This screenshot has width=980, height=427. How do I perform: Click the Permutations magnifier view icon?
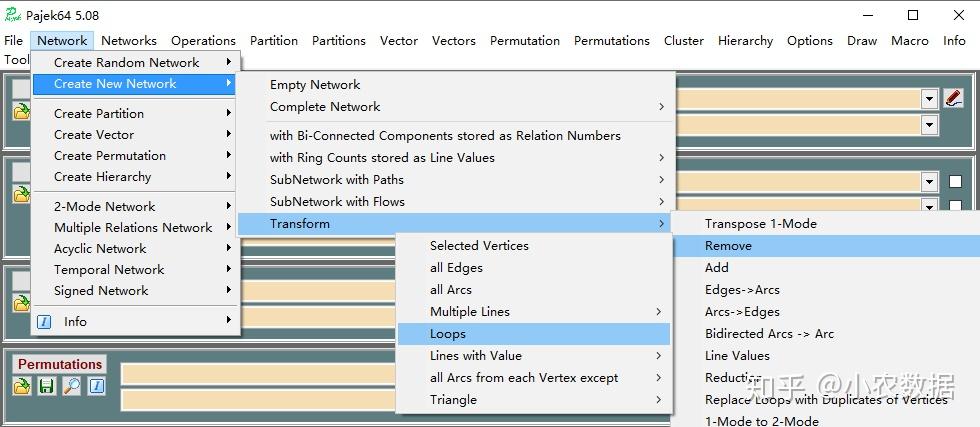click(x=71, y=386)
